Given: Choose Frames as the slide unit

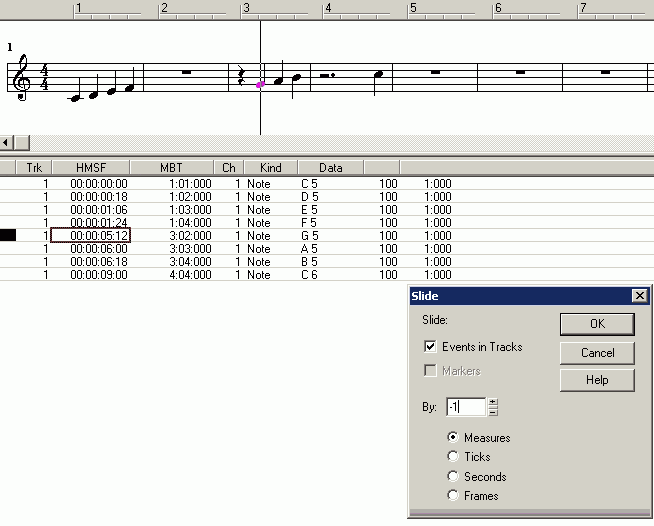Looking at the screenshot, I should point(453,496).
